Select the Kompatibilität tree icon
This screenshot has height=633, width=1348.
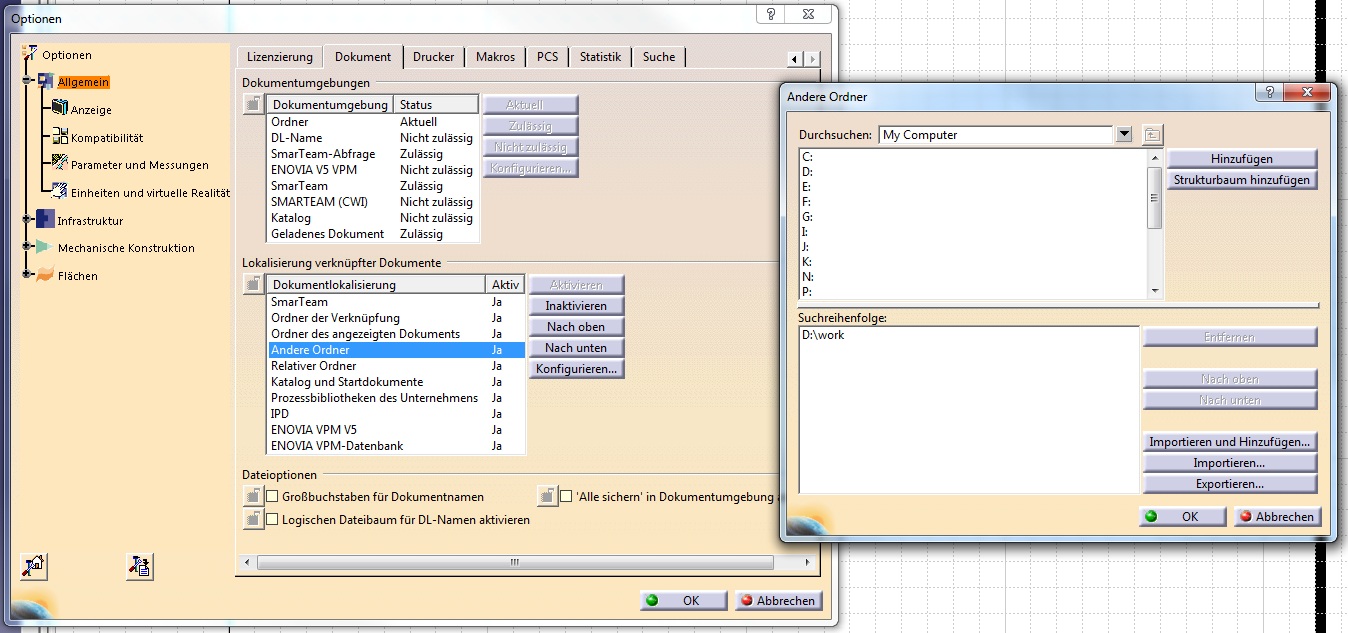(x=60, y=137)
